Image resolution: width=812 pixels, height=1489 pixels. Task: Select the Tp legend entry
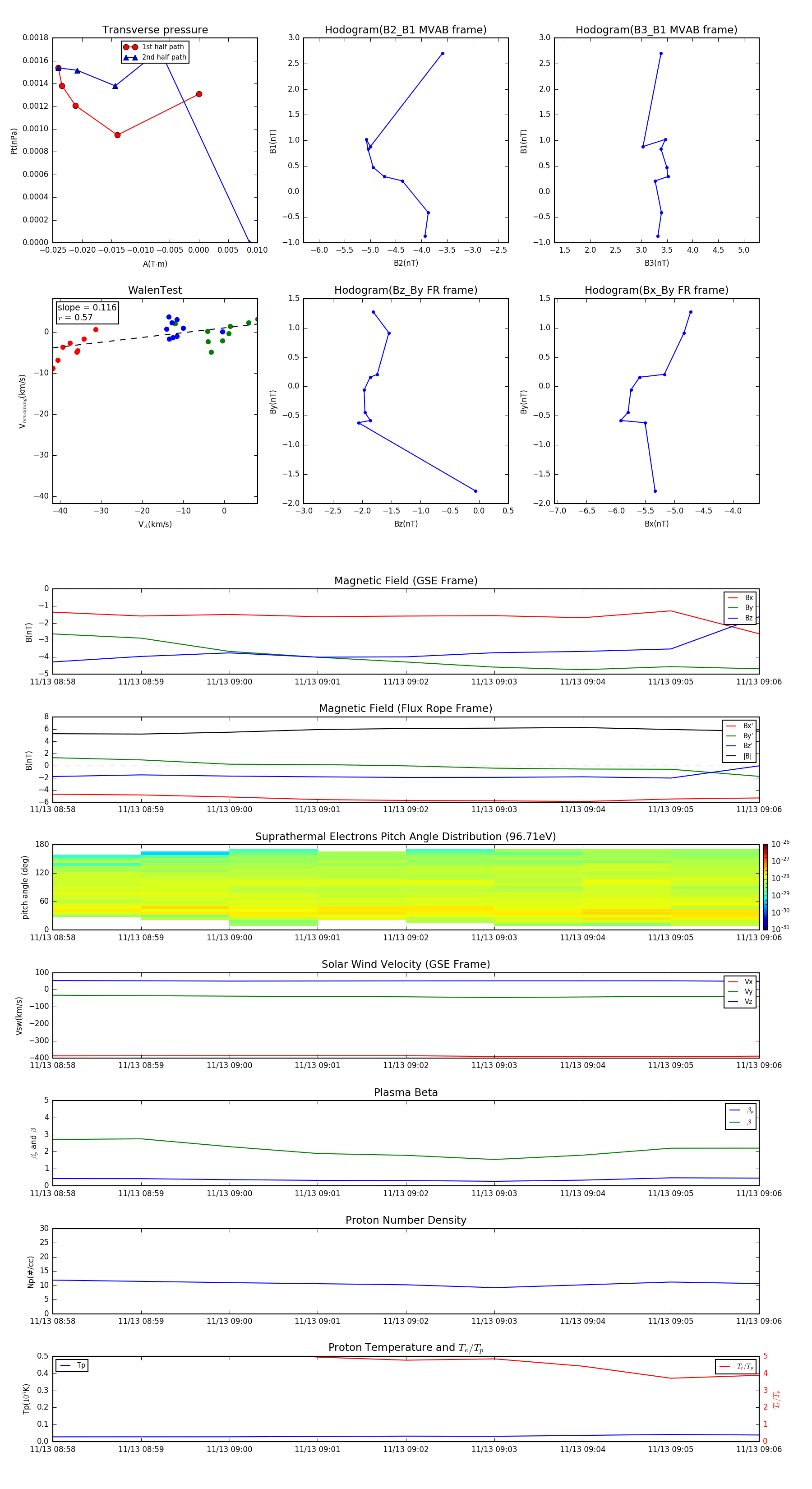pos(72,1365)
